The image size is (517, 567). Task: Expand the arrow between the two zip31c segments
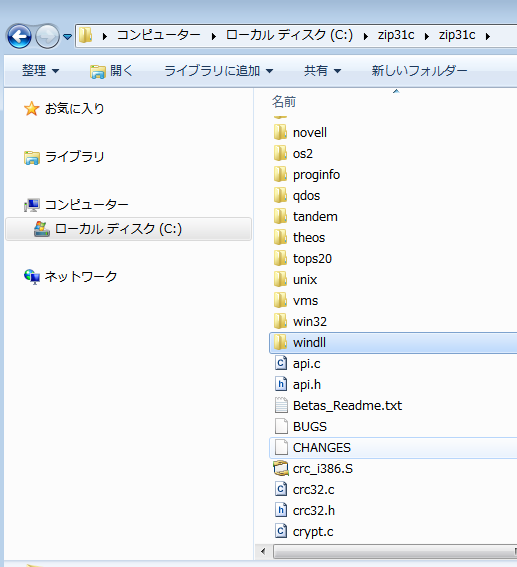tap(427, 36)
